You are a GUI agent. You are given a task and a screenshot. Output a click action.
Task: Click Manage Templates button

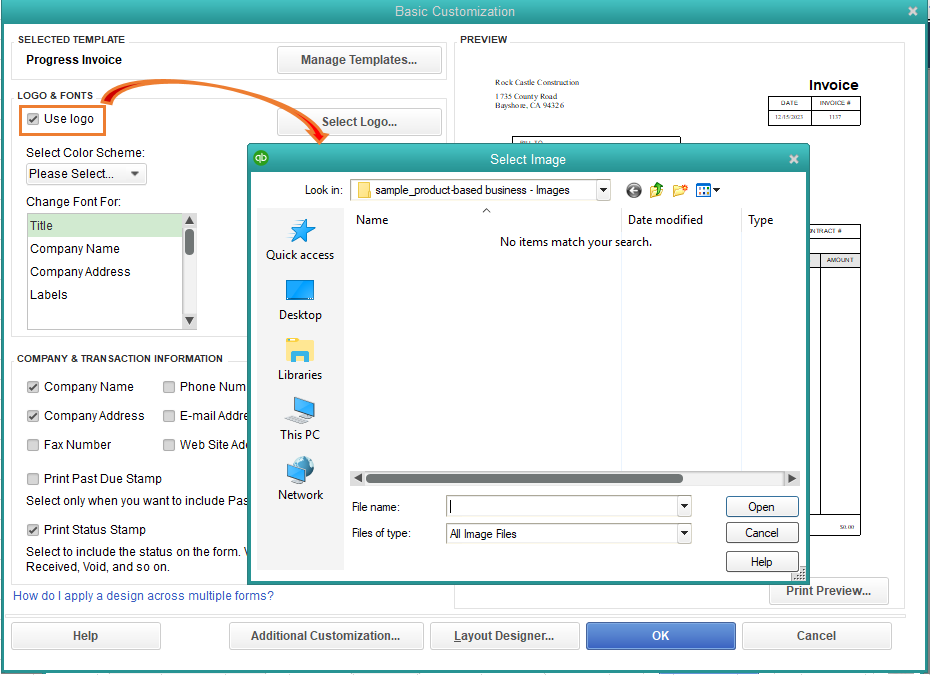pos(359,60)
